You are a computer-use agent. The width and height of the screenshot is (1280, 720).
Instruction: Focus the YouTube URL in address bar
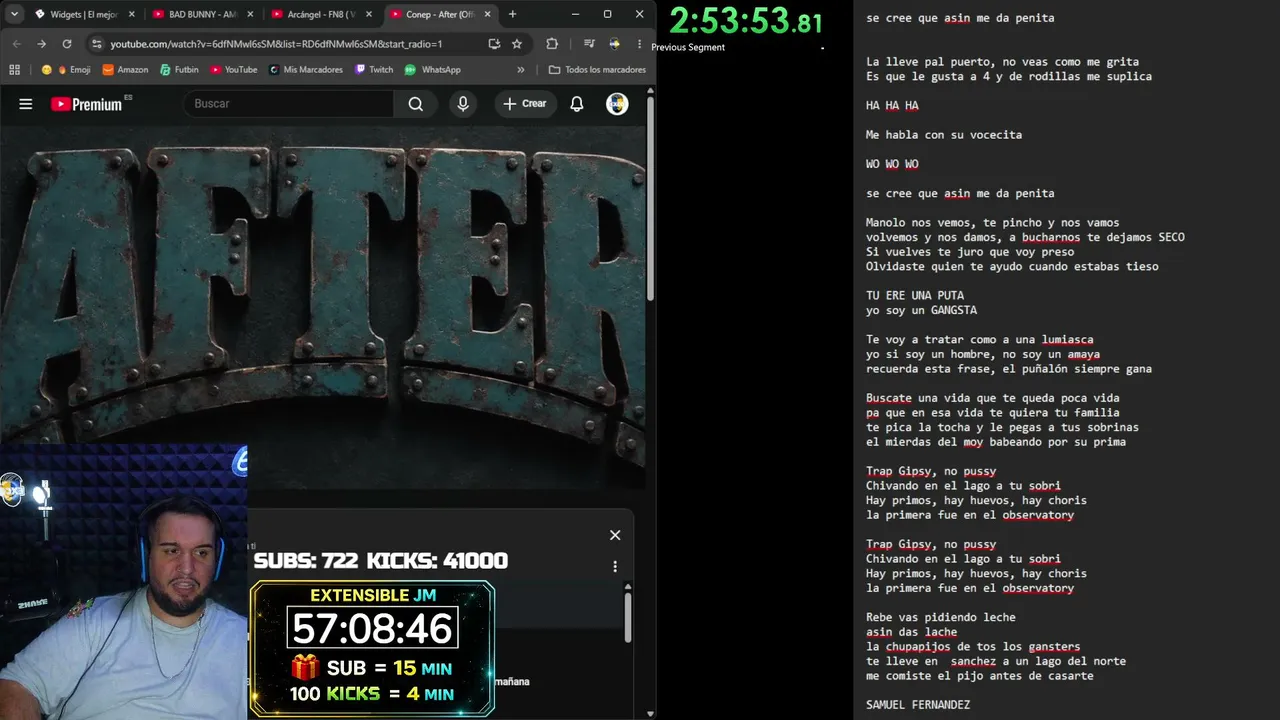pyautogui.click(x=276, y=44)
